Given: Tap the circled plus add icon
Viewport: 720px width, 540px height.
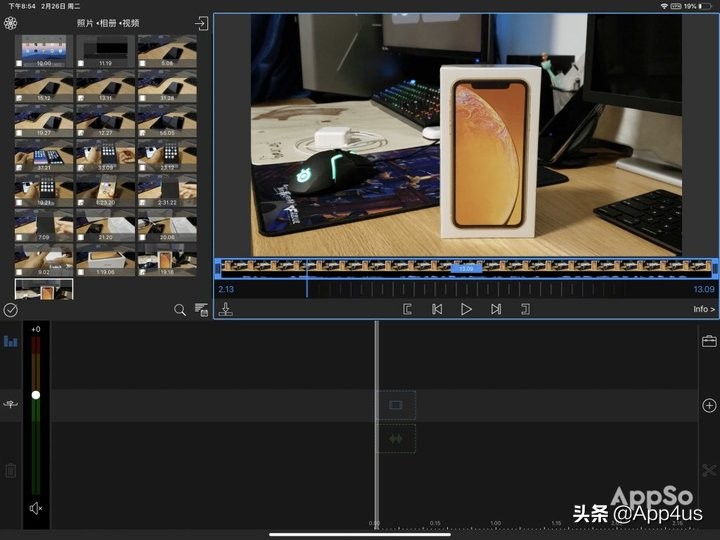Looking at the screenshot, I should pyautogui.click(x=709, y=405).
